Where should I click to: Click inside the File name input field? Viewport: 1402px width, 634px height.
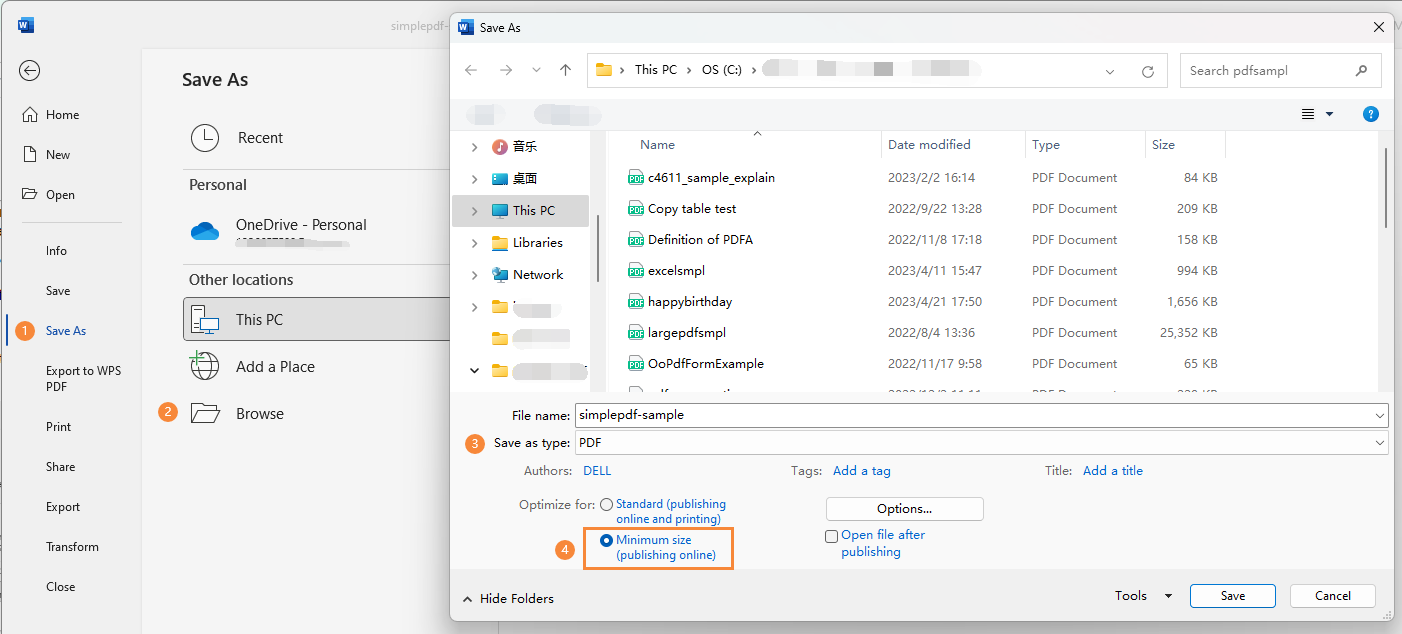pyautogui.click(x=900, y=415)
